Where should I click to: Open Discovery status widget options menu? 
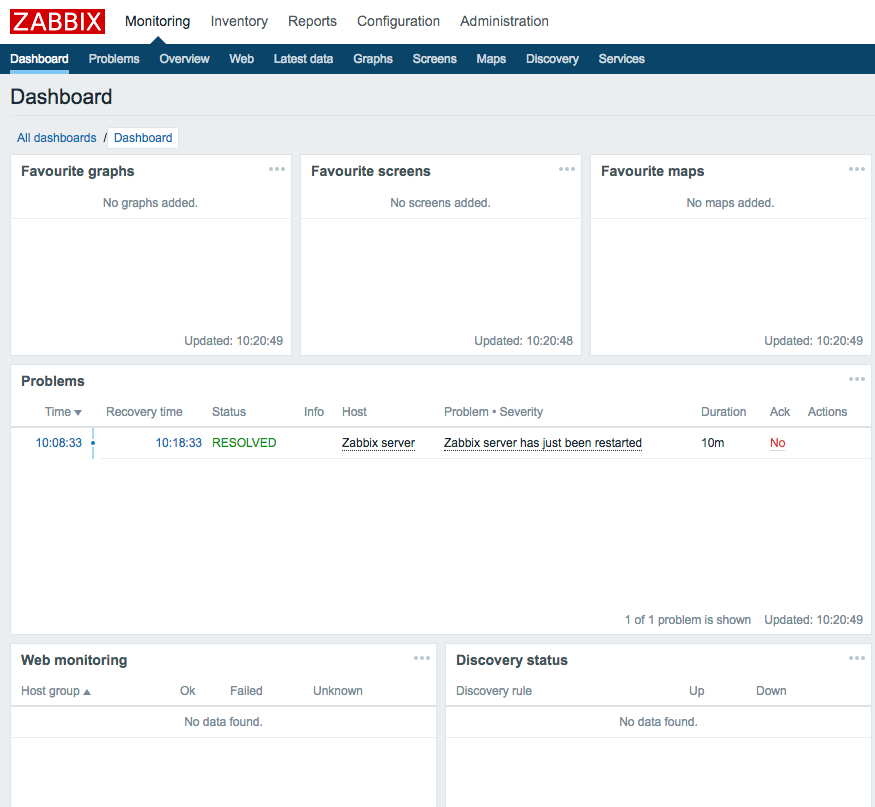[x=857, y=658]
